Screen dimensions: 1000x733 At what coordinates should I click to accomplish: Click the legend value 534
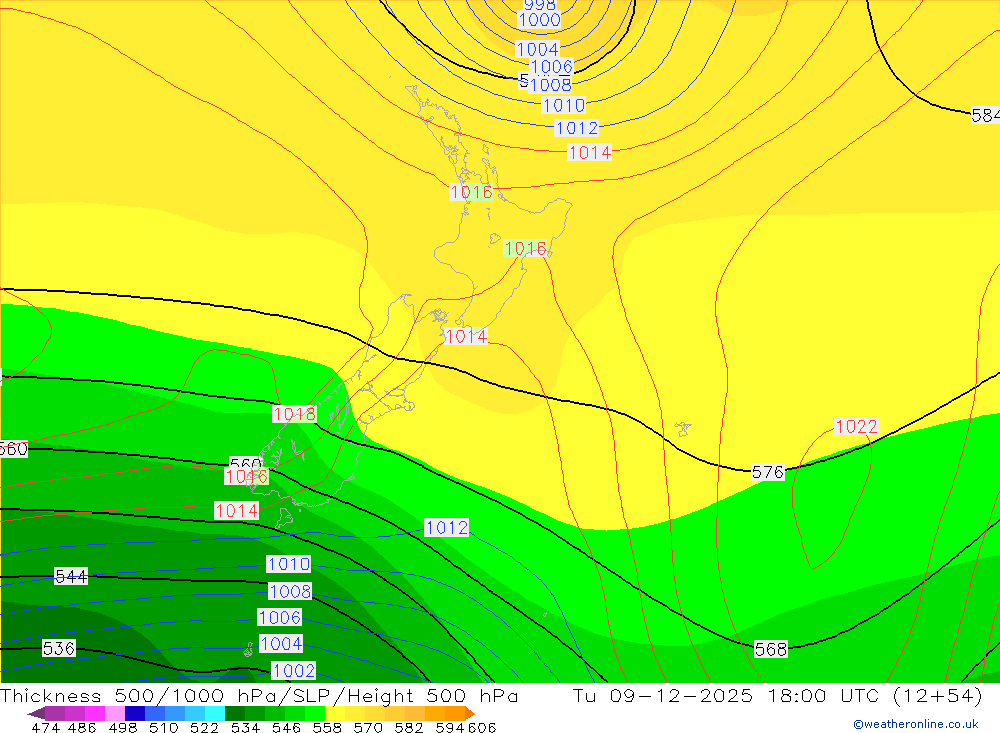245,727
